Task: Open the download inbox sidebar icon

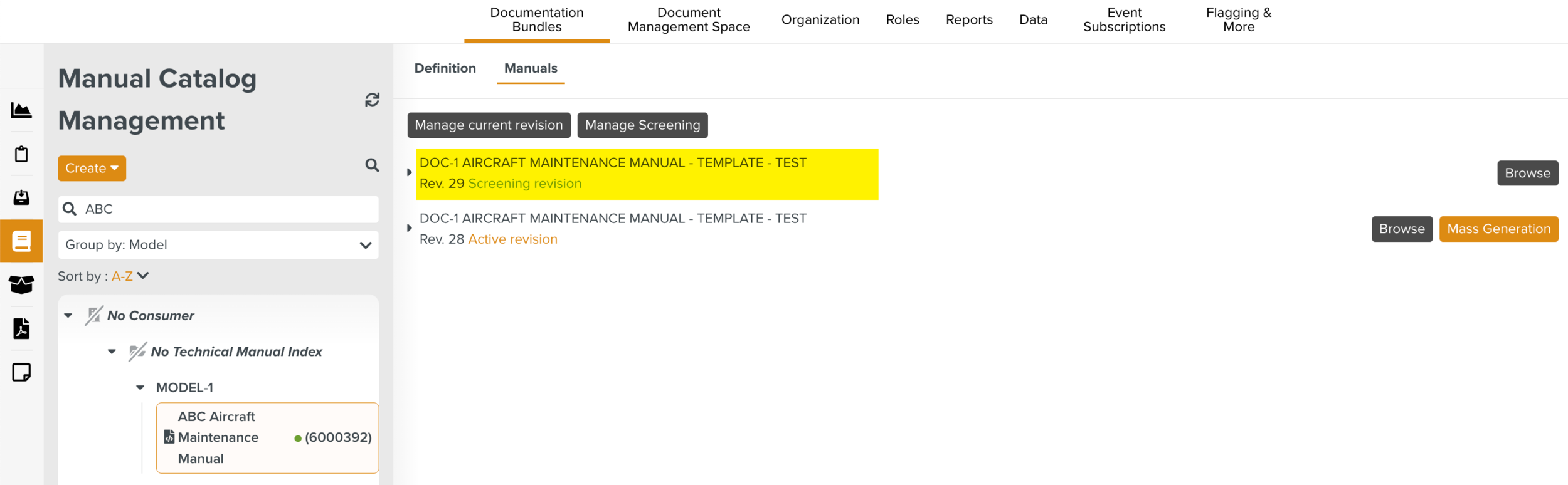Action: coord(21,198)
